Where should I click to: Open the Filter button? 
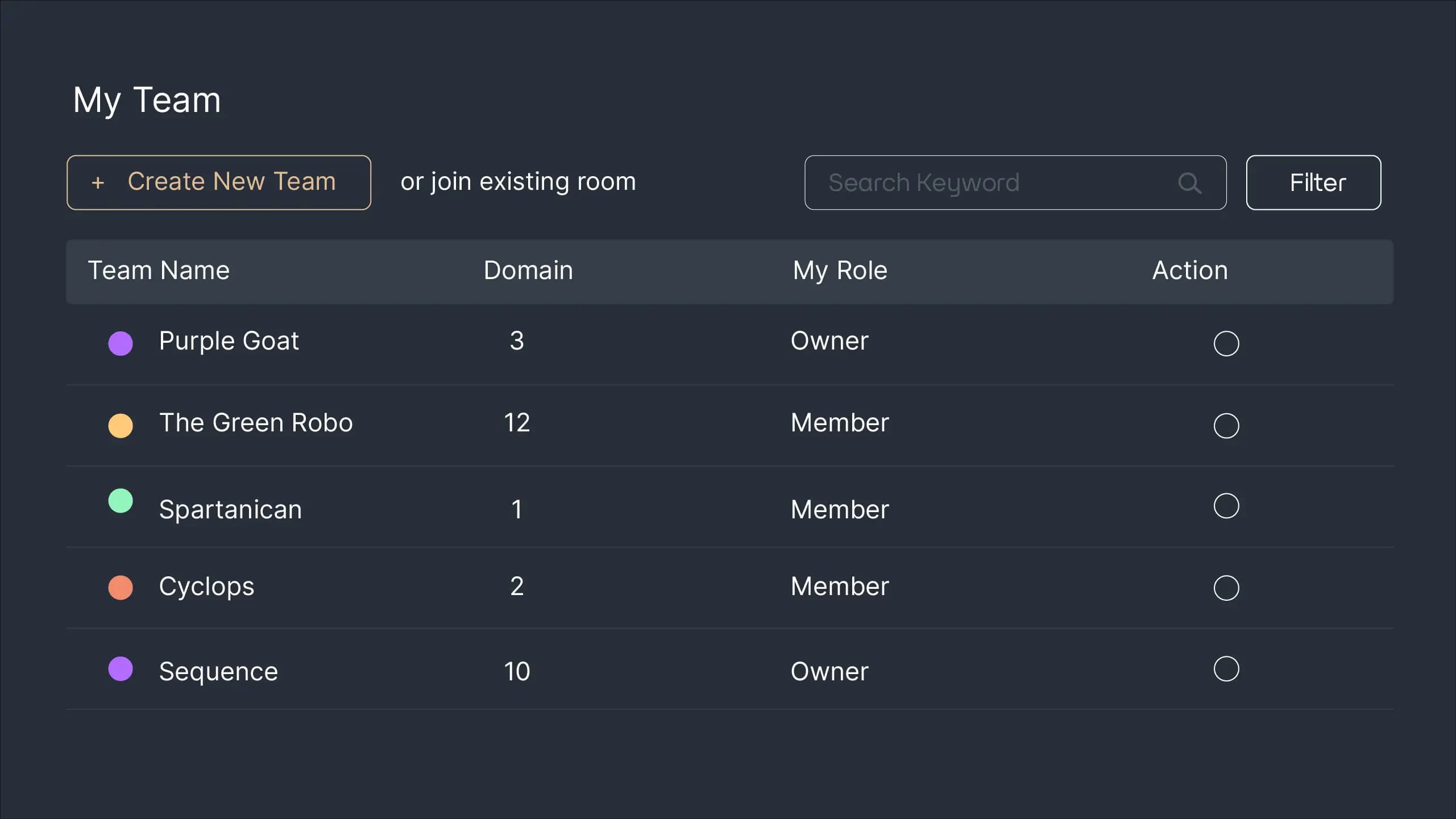(x=1313, y=182)
